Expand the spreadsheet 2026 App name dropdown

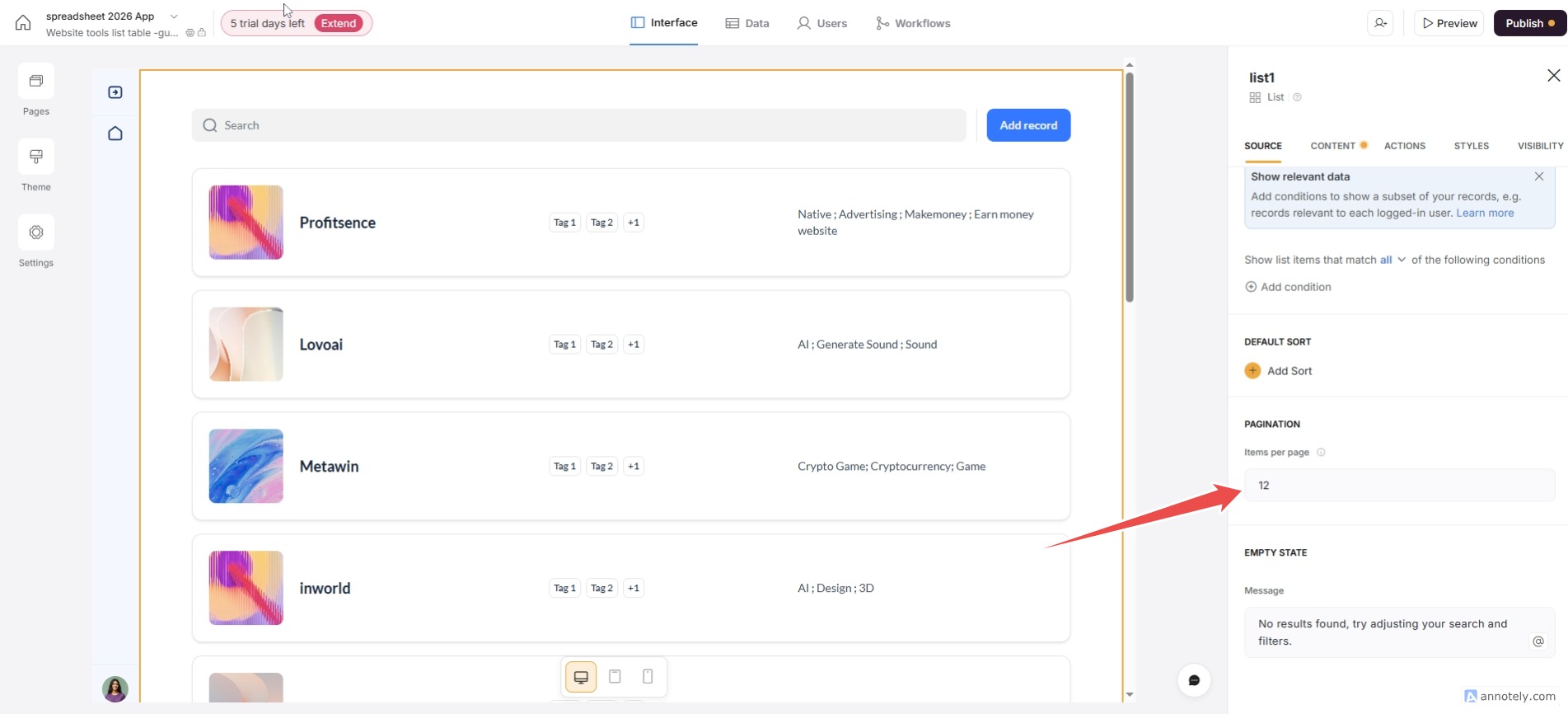tap(174, 16)
